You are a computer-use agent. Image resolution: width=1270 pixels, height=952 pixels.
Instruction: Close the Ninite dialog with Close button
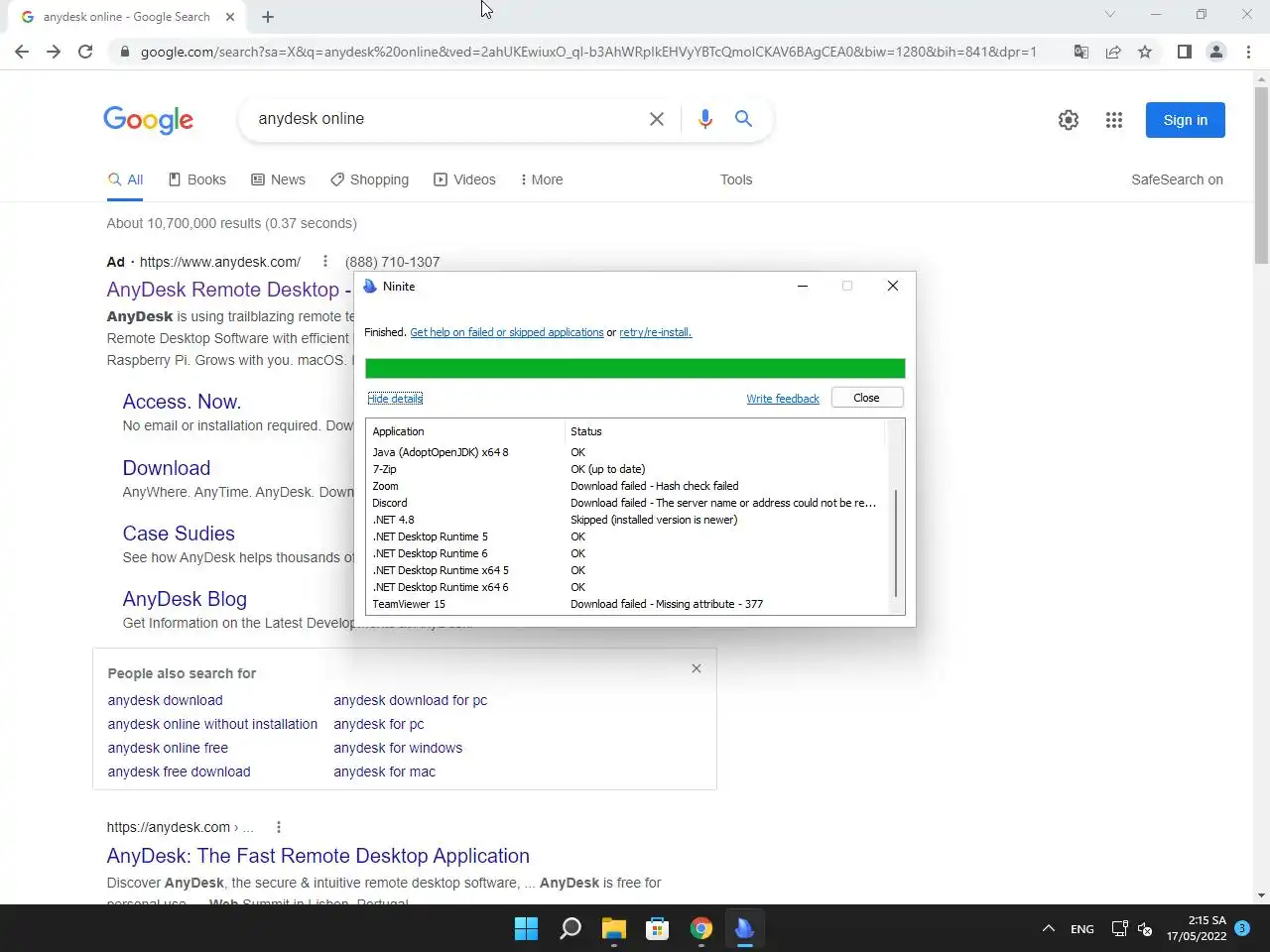click(866, 398)
